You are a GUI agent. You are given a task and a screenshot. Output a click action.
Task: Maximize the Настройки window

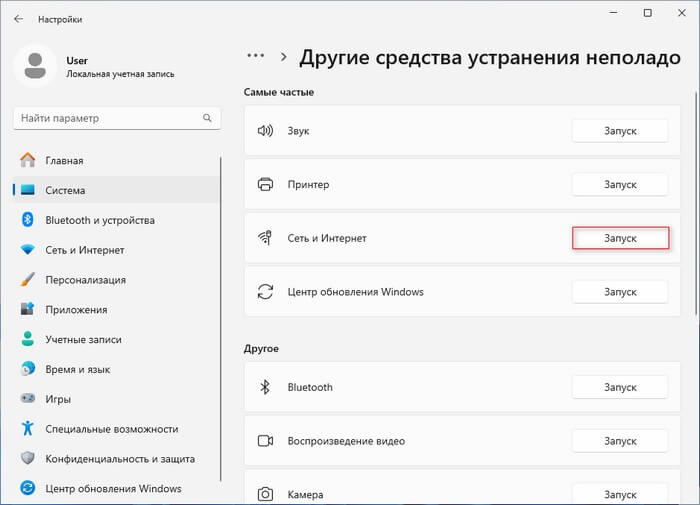click(647, 13)
